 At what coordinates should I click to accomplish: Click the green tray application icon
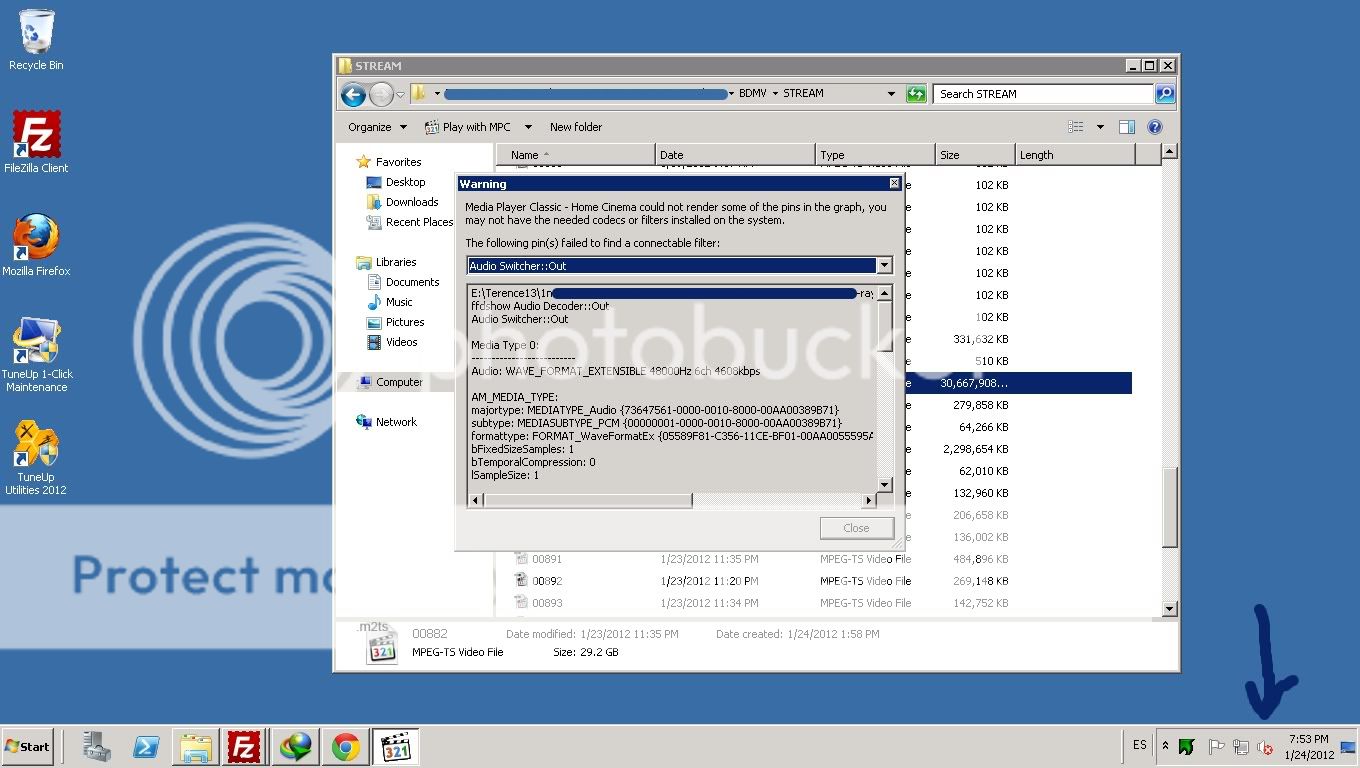coord(1187,746)
